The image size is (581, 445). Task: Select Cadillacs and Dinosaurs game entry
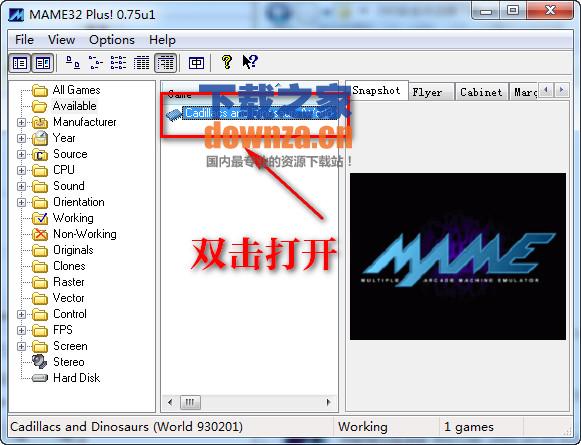tap(259, 113)
